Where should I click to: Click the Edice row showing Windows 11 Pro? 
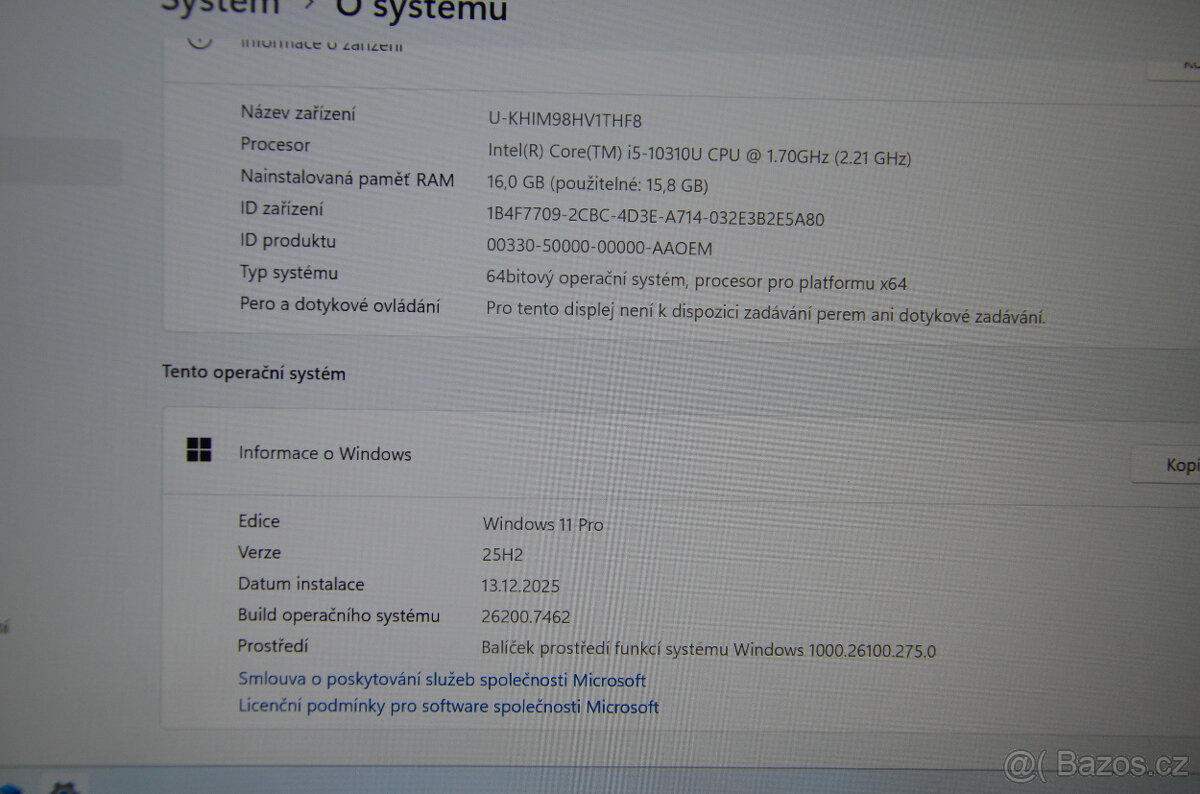543,524
